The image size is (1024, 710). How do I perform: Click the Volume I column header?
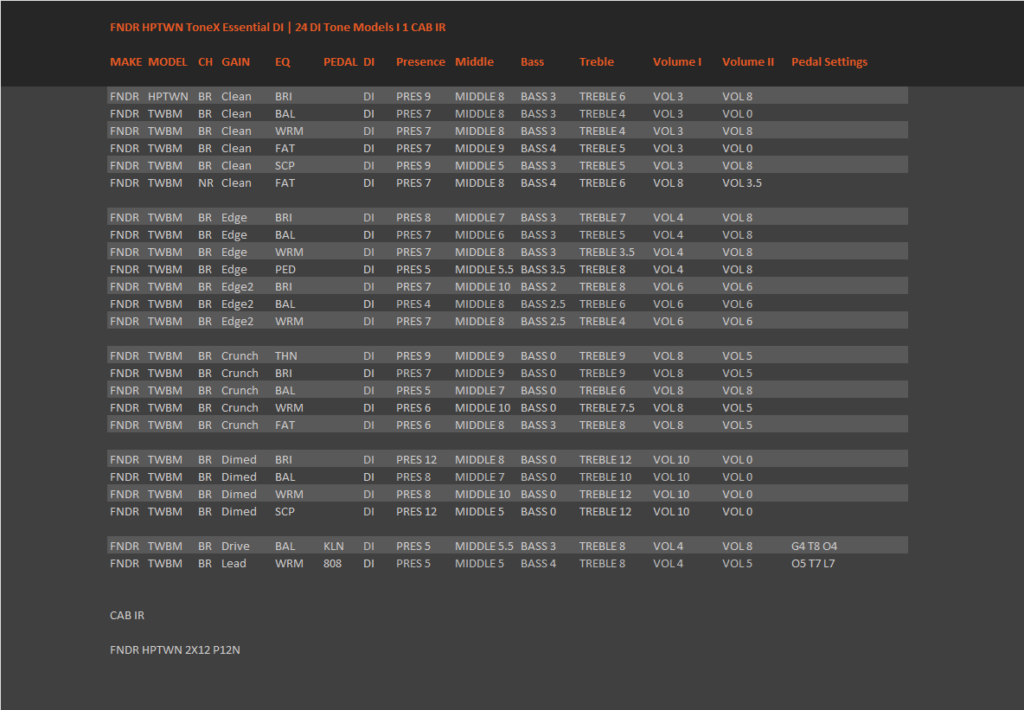click(677, 62)
